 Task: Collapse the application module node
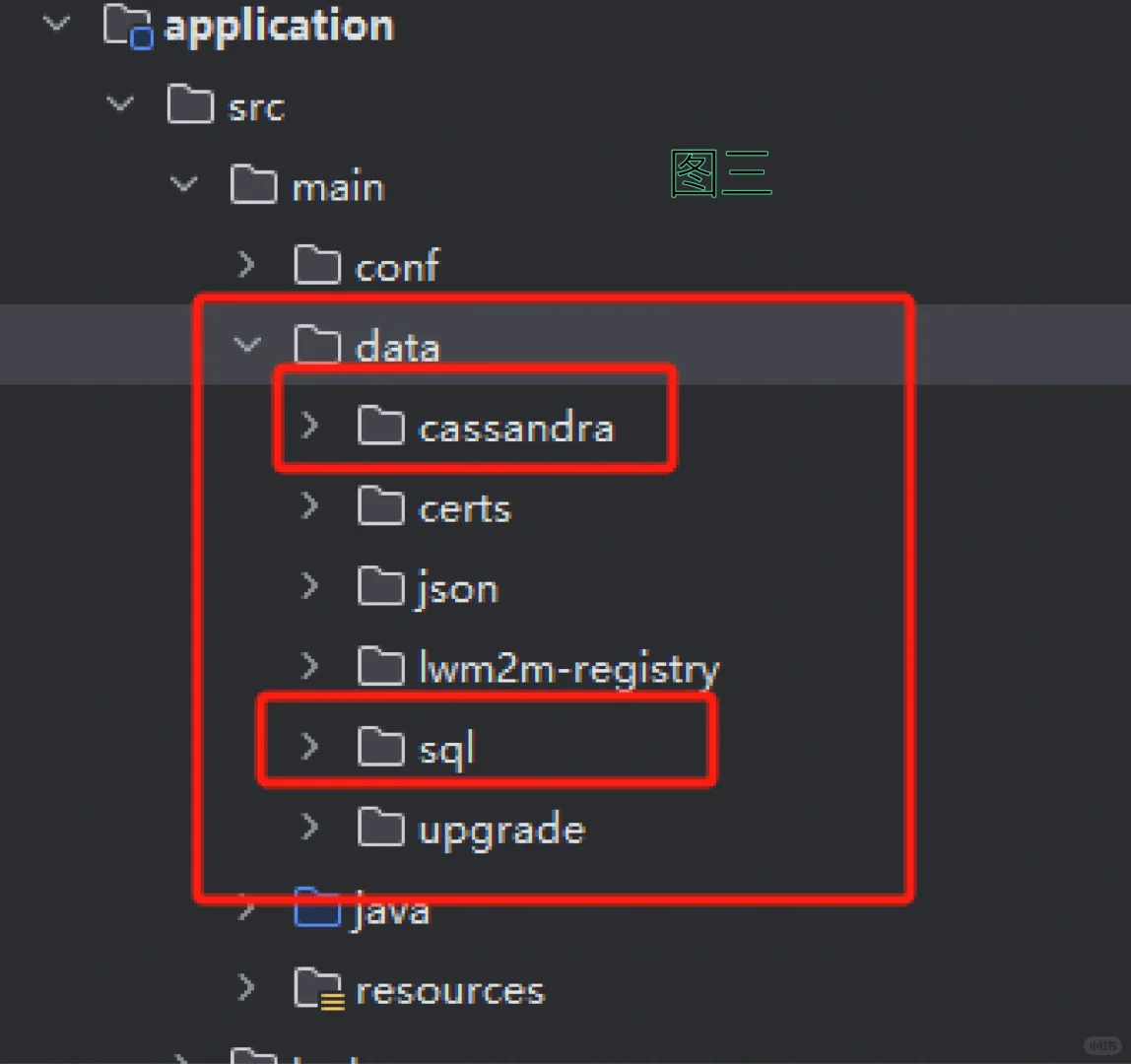pos(56,24)
